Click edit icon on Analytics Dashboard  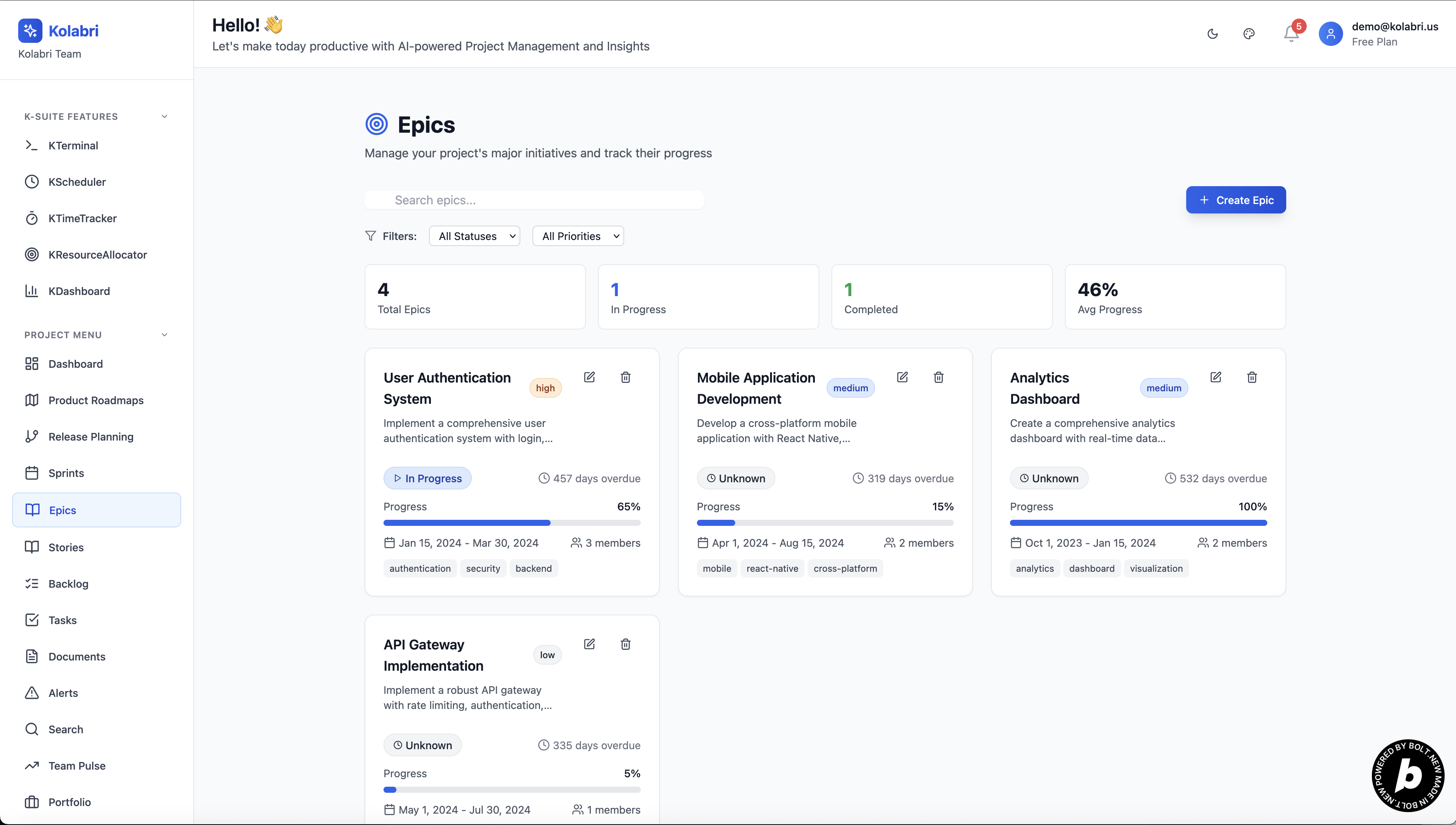pos(1215,377)
